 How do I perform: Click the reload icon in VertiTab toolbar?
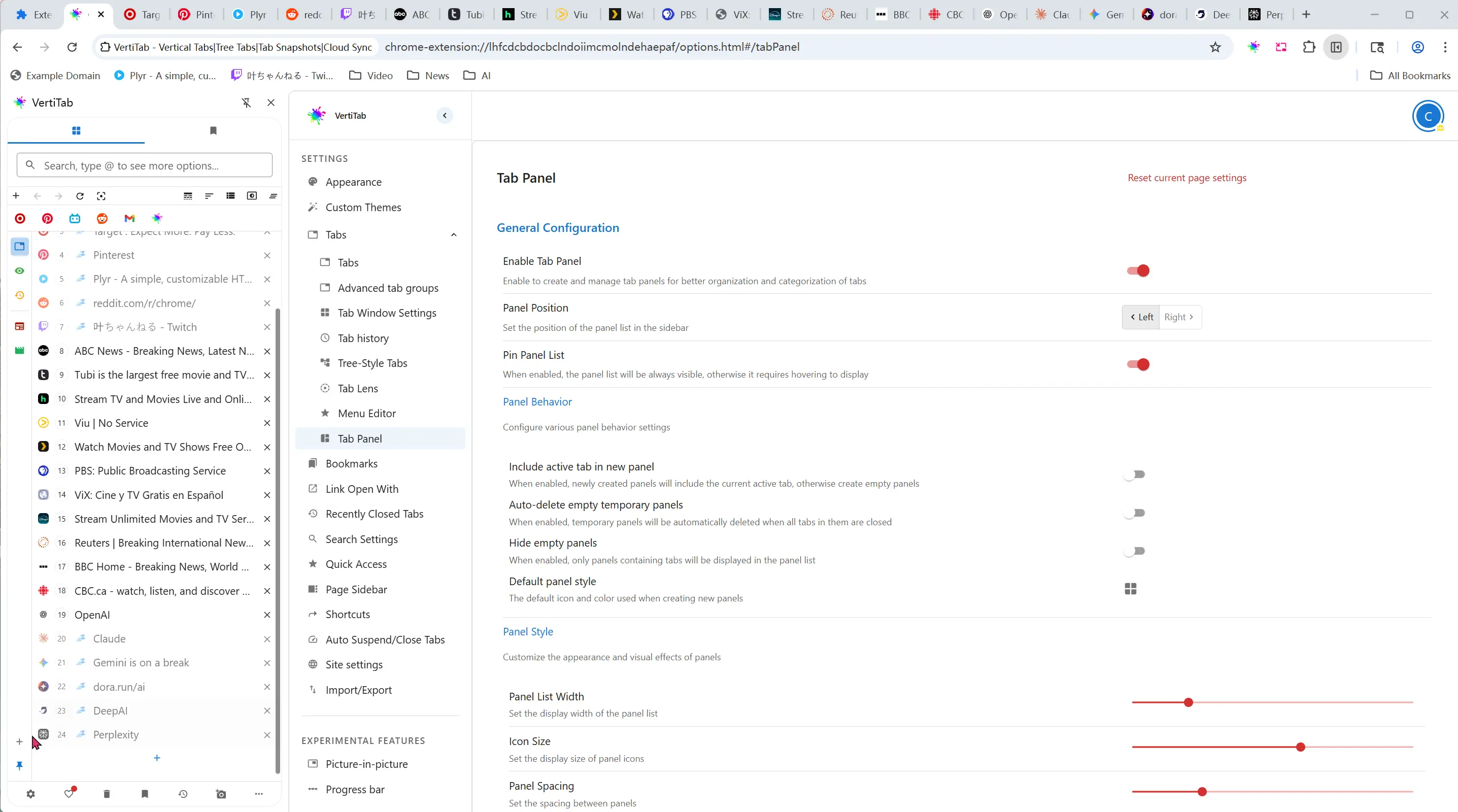(x=80, y=196)
